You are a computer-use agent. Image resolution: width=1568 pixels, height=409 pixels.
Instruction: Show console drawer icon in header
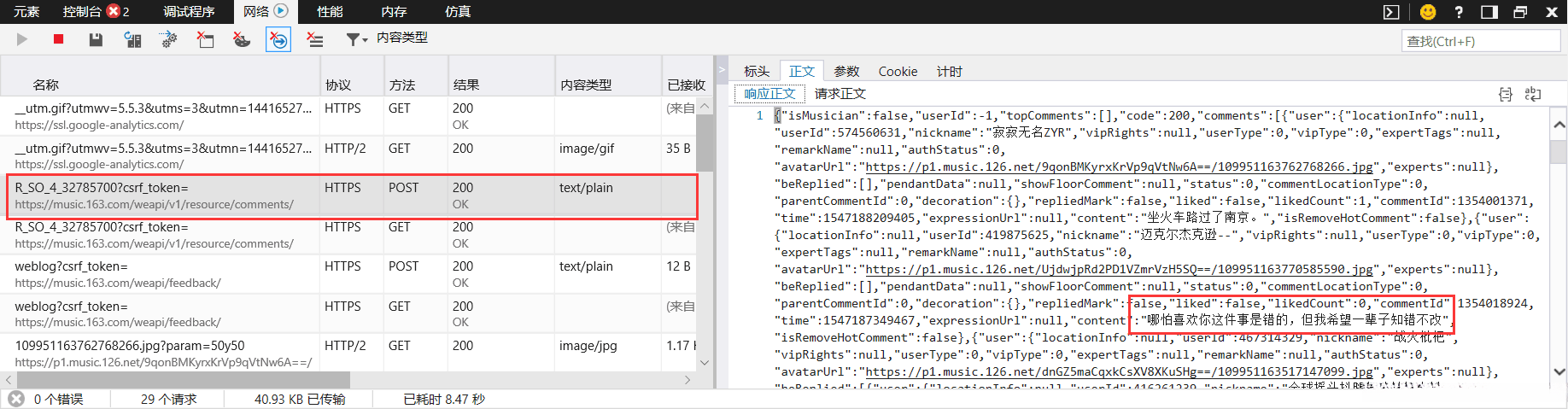click(1391, 12)
